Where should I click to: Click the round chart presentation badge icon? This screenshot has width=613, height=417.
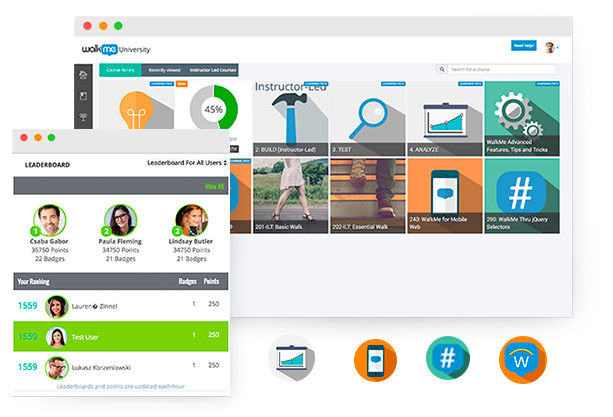(x=292, y=358)
